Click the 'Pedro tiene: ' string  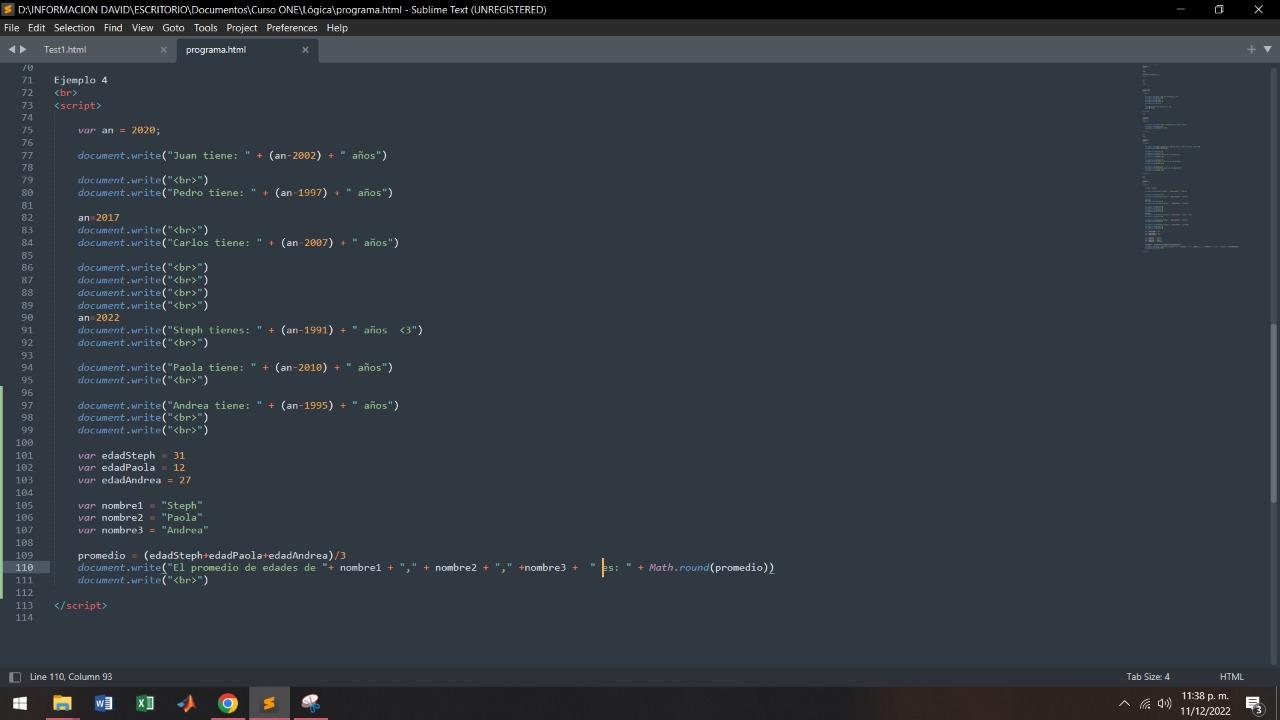point(214,192)
